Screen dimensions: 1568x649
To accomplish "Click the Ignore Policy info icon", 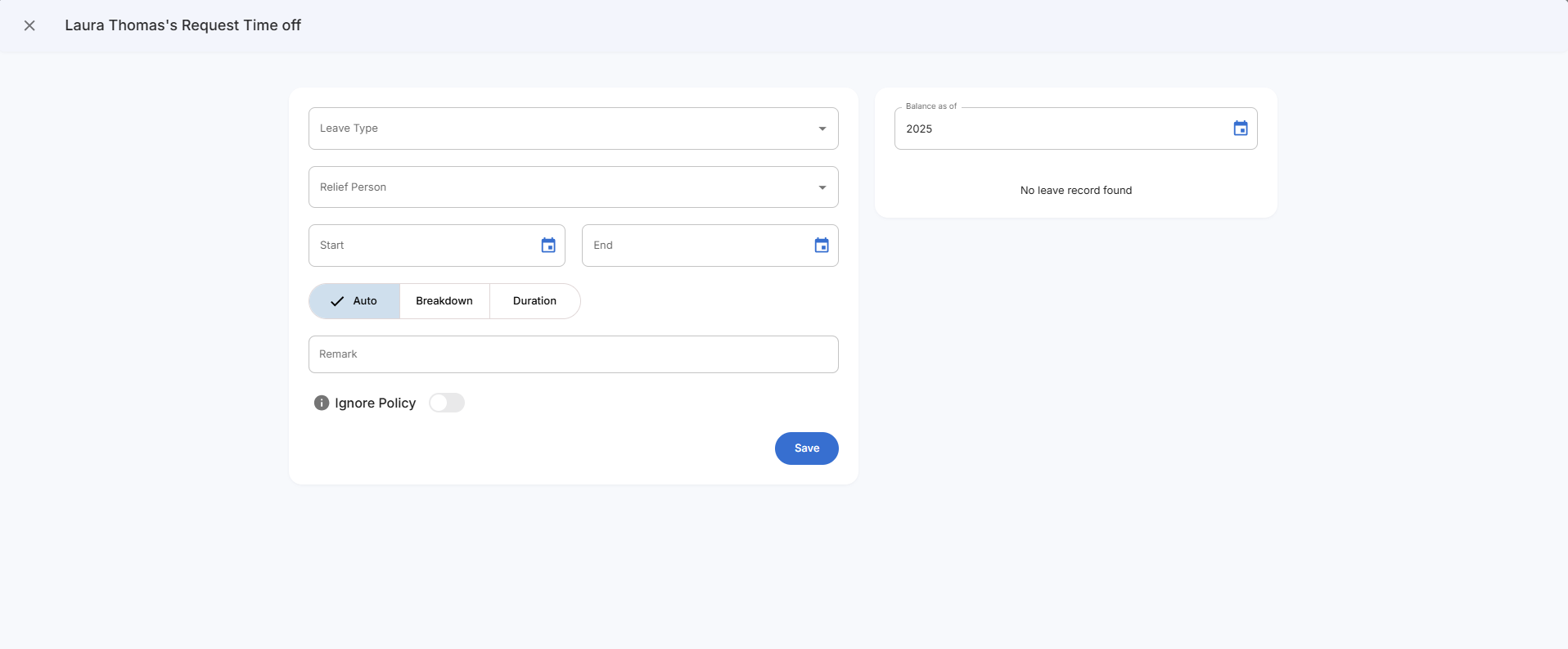I will tap(322, 403).
